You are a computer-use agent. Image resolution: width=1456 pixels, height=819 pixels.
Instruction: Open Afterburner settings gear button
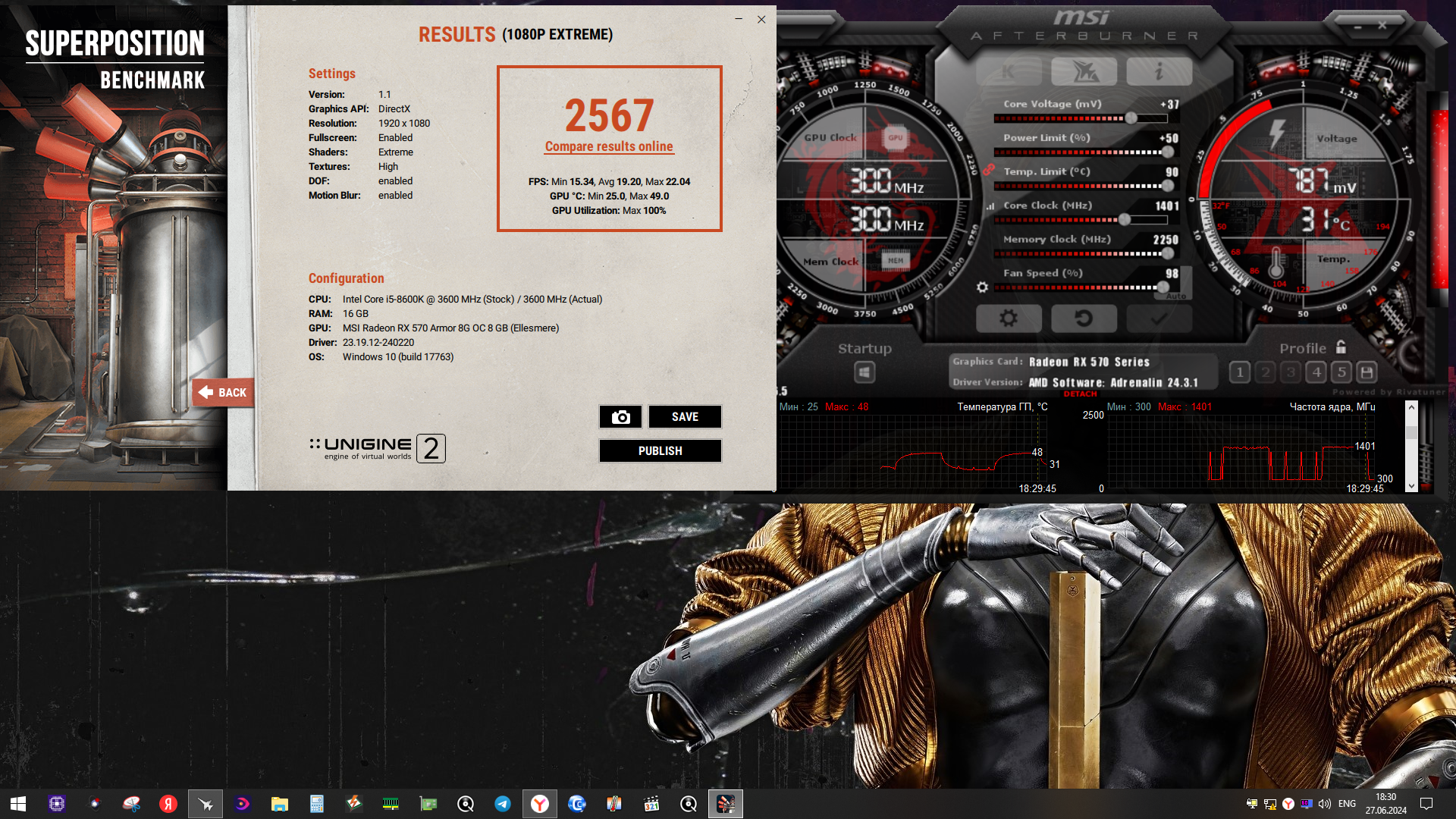1008,318
